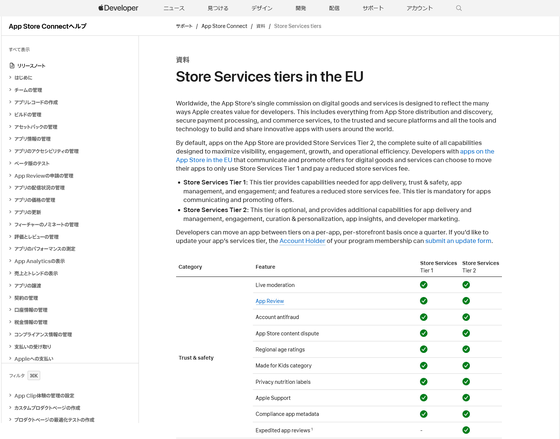Select 口座情報の管理 in the sidebar
Screen dimensions: 560x439
(31, 310)
